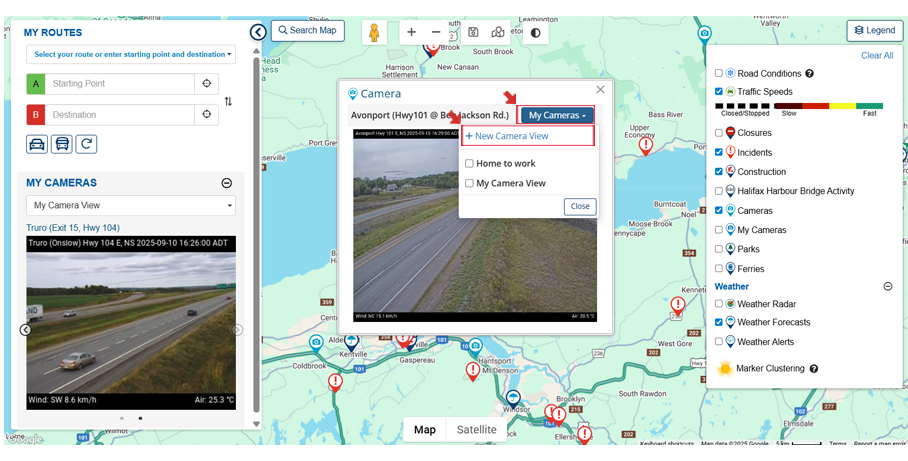This screenshot has width=908, height=461.
Task: Select the car driving mode icon
Action: 37,144
